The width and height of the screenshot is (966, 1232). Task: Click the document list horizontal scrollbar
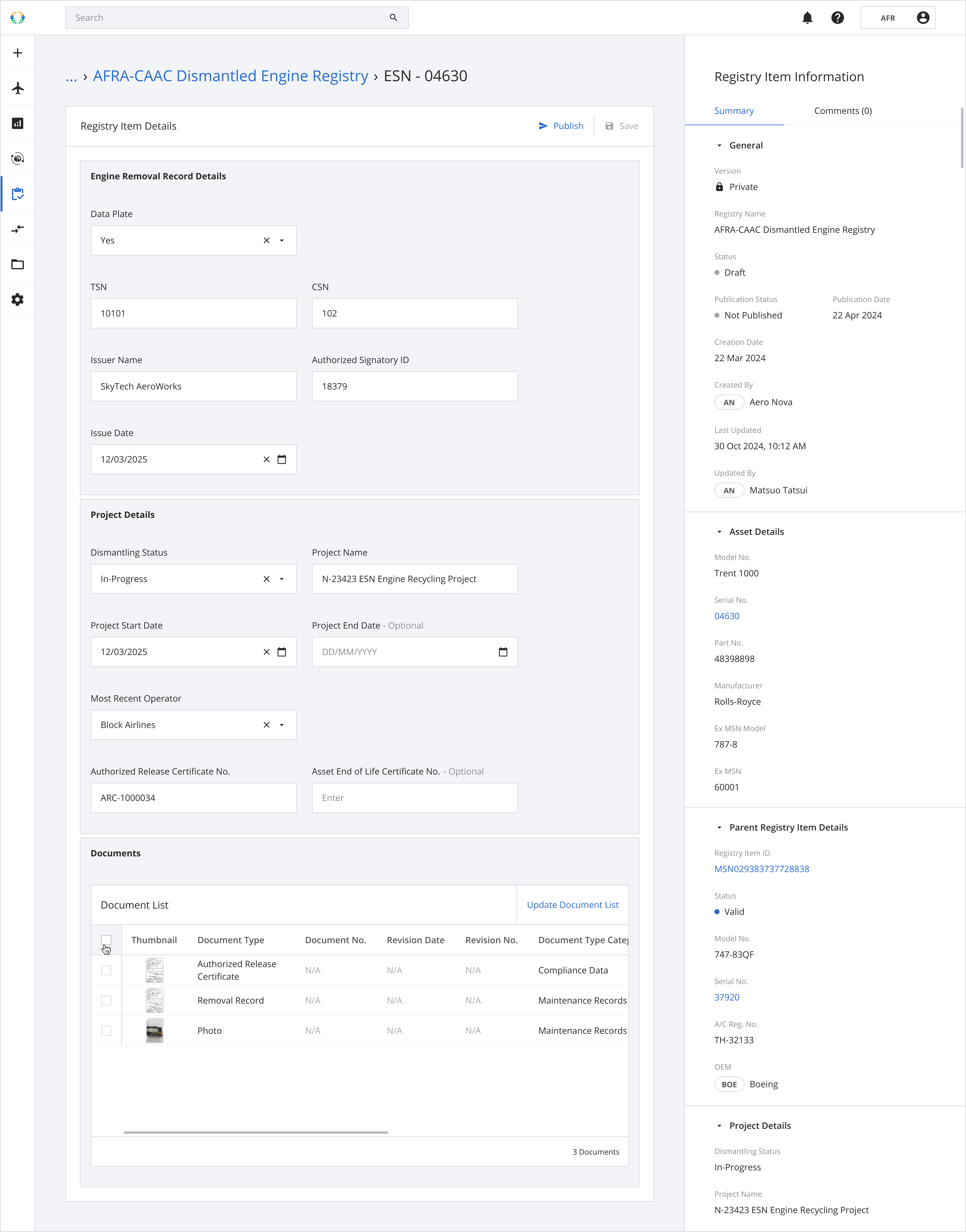coord(256,1132)
